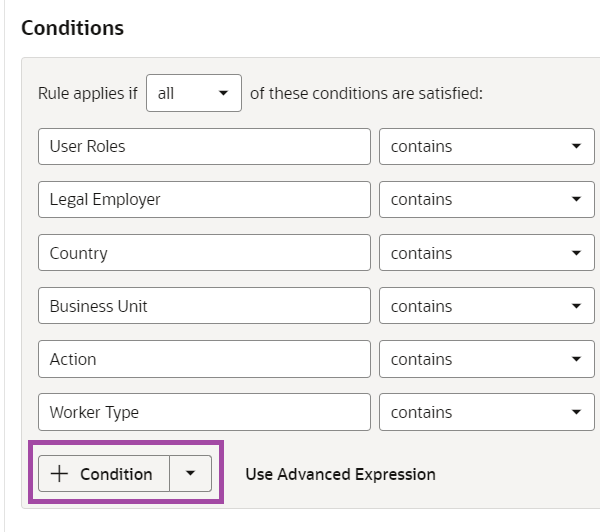This screenshot has height=532, width=600.
Task: Click the caret arrow in the Worker Type row
Action: point(576,412)
